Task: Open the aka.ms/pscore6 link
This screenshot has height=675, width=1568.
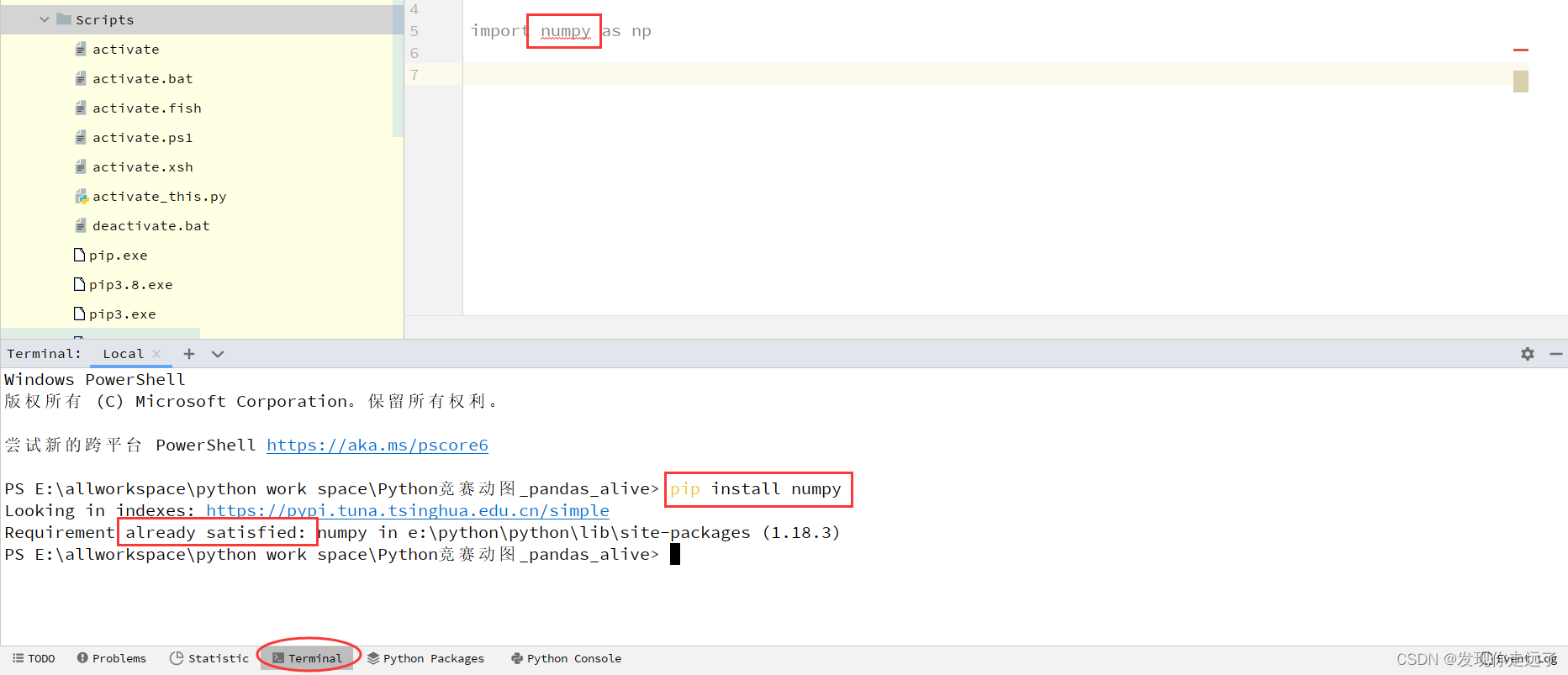Action: click(x=377, y=446)
